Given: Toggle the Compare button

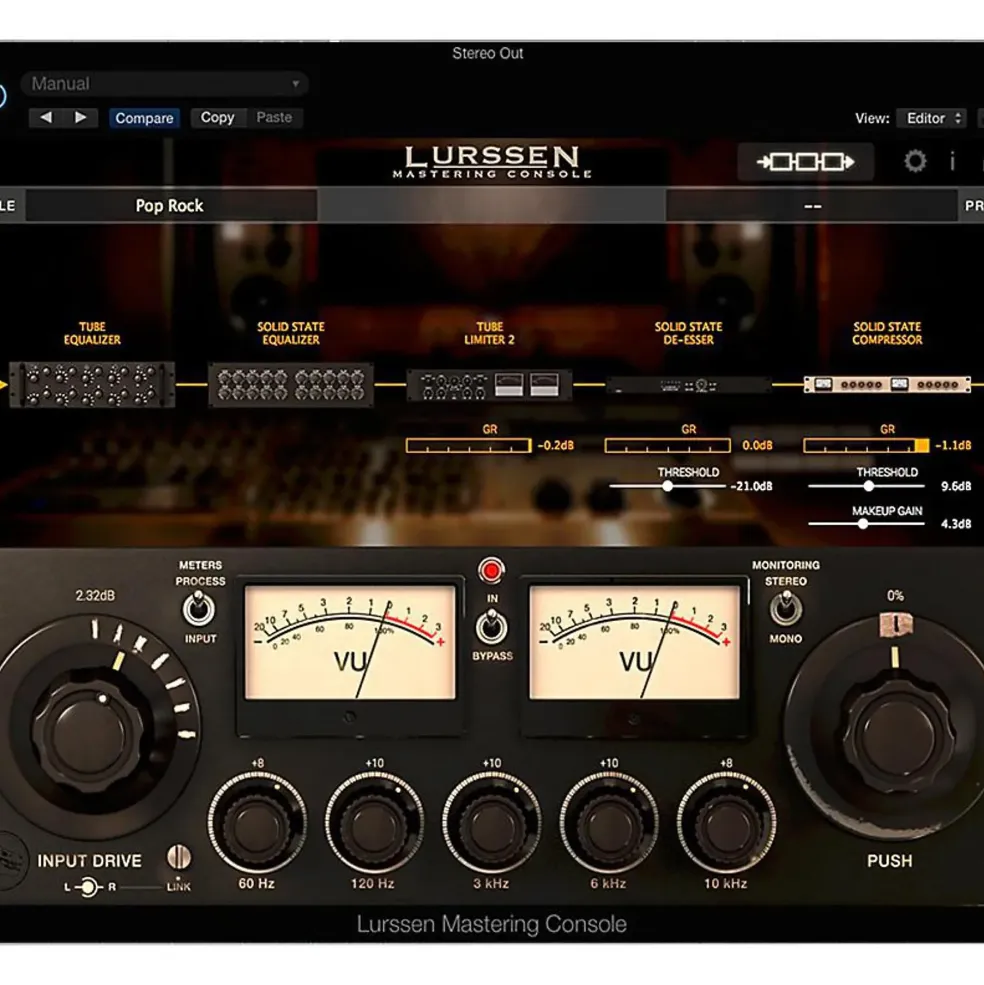Looking at the screenshot, I should pyautogui.click(x=144, y=118).
